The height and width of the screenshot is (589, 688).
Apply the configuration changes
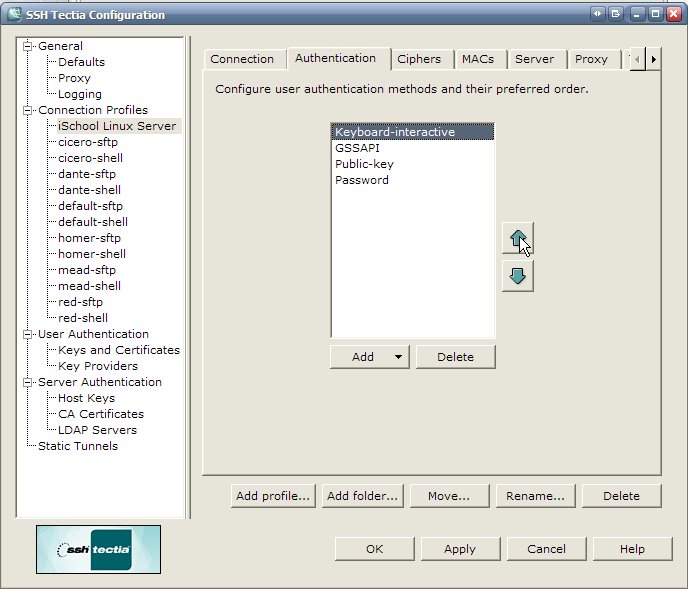coord(460,549)
